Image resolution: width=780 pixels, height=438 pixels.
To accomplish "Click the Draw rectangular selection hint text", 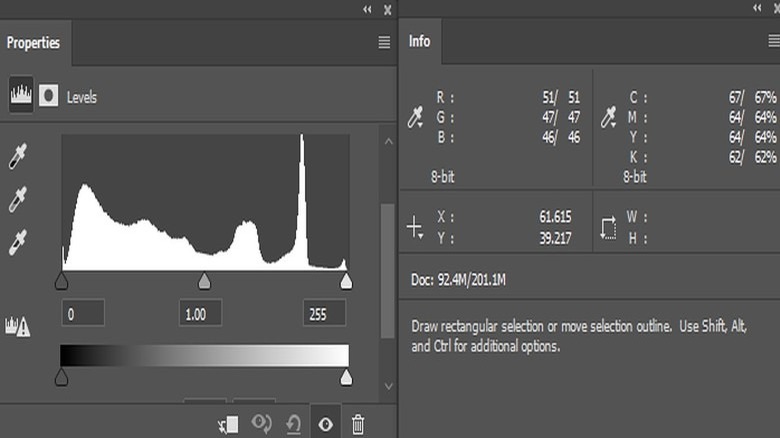I will [x=579, y=336].
